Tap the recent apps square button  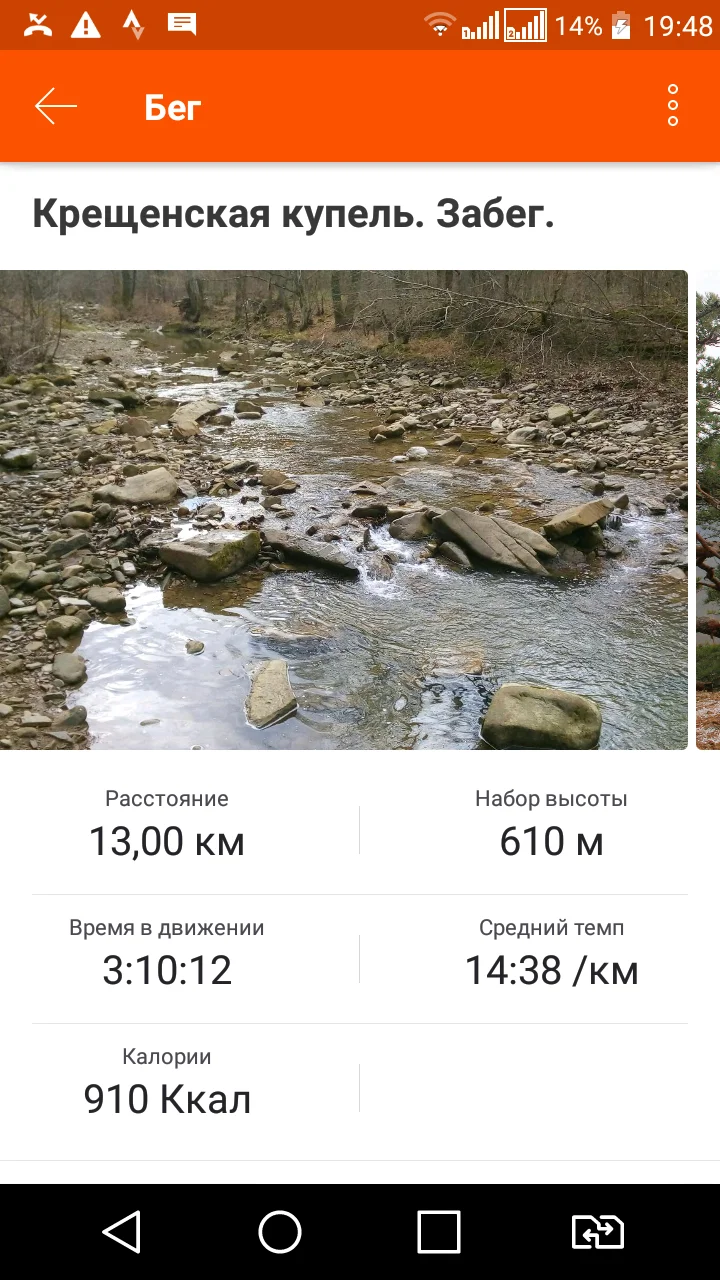[x=439, y=1232]
